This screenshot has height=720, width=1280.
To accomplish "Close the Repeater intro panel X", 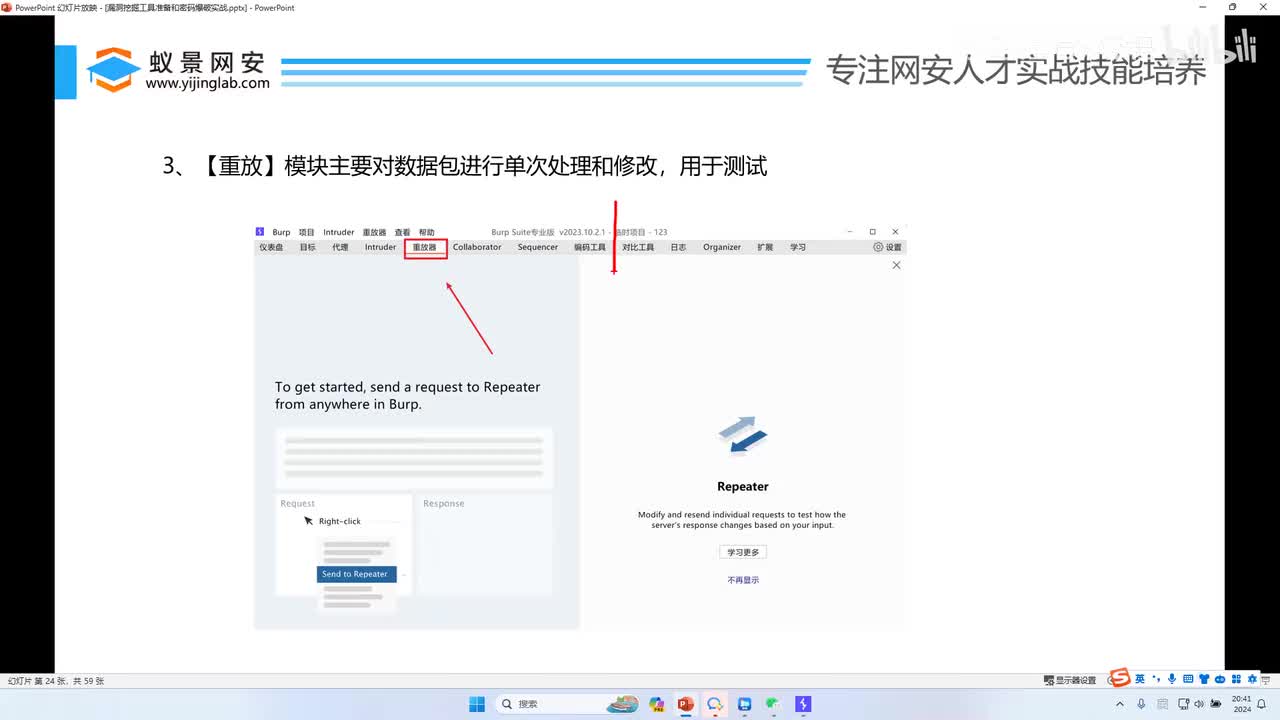I will pyautogui.click(x=896, y=265).
